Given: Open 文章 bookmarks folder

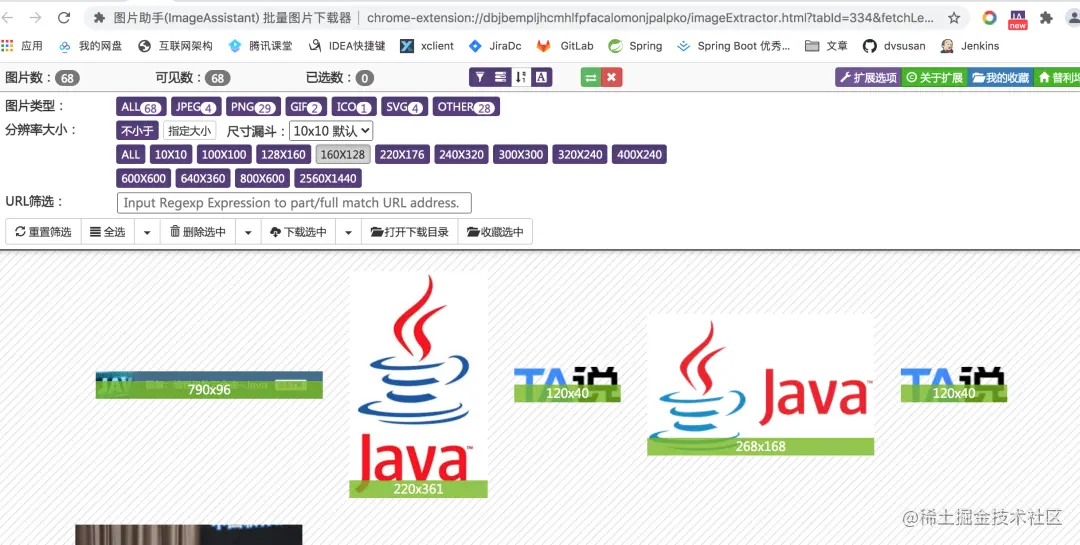Looking at the screenshot, I should pyautogui.click(x=827, y=46).
